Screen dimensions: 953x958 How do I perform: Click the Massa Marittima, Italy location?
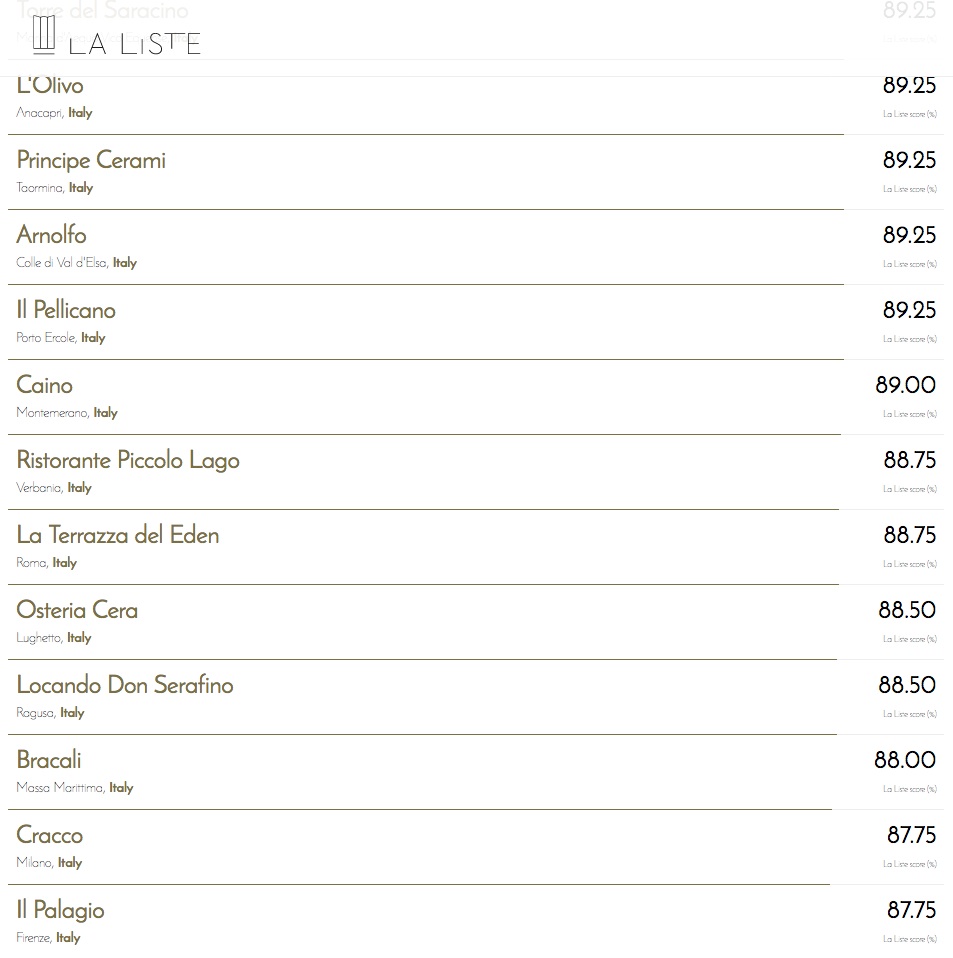[x=75, y=788]
